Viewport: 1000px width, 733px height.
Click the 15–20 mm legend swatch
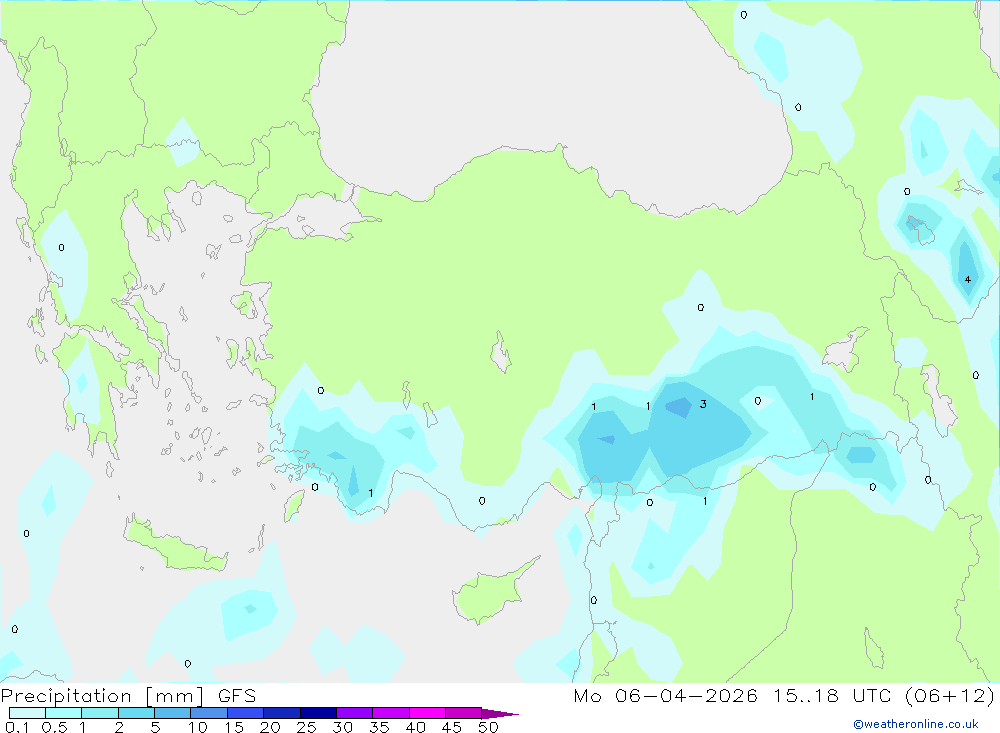(x=245, y=713)
